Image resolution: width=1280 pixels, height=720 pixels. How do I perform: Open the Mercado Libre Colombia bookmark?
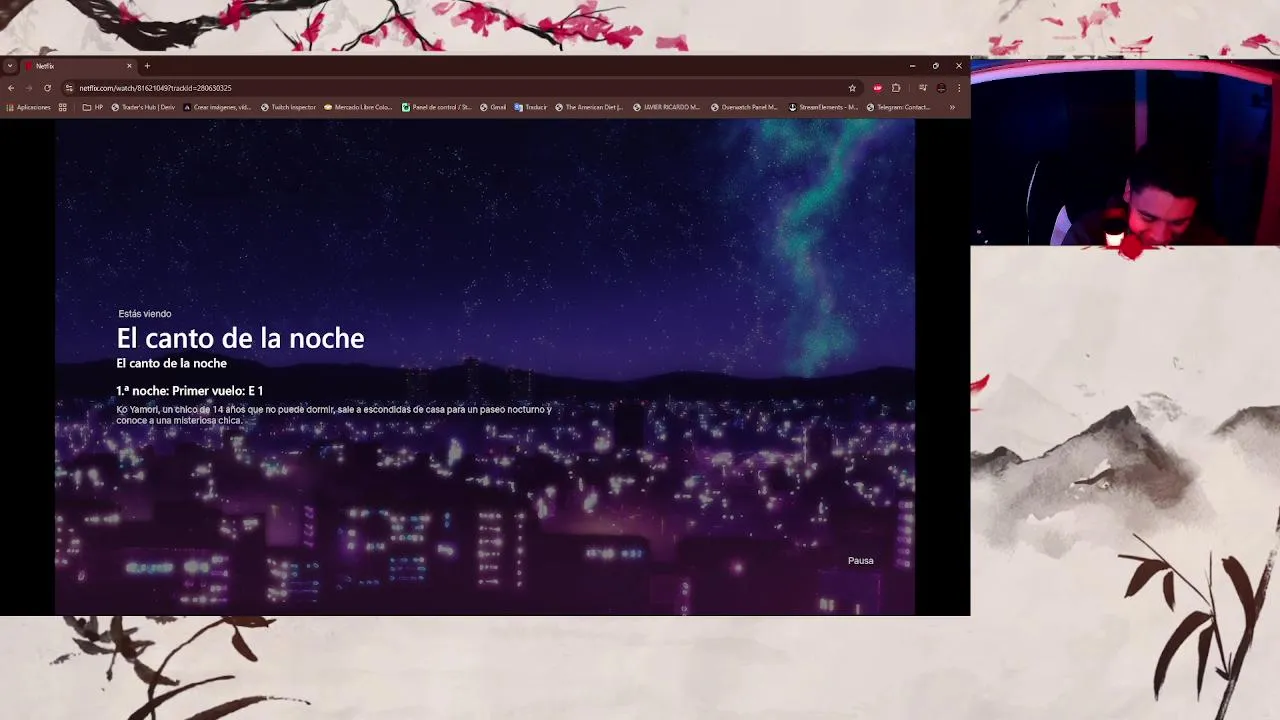click(358, 107)
